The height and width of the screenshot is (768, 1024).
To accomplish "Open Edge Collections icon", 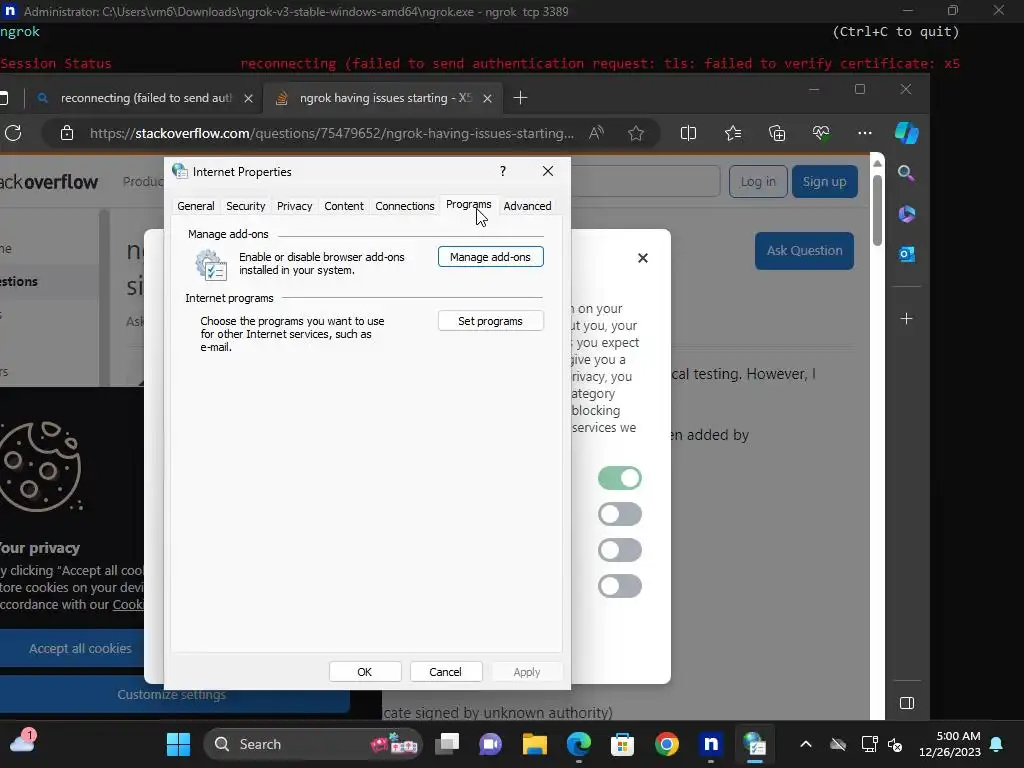I will click(x=777, y=133).
